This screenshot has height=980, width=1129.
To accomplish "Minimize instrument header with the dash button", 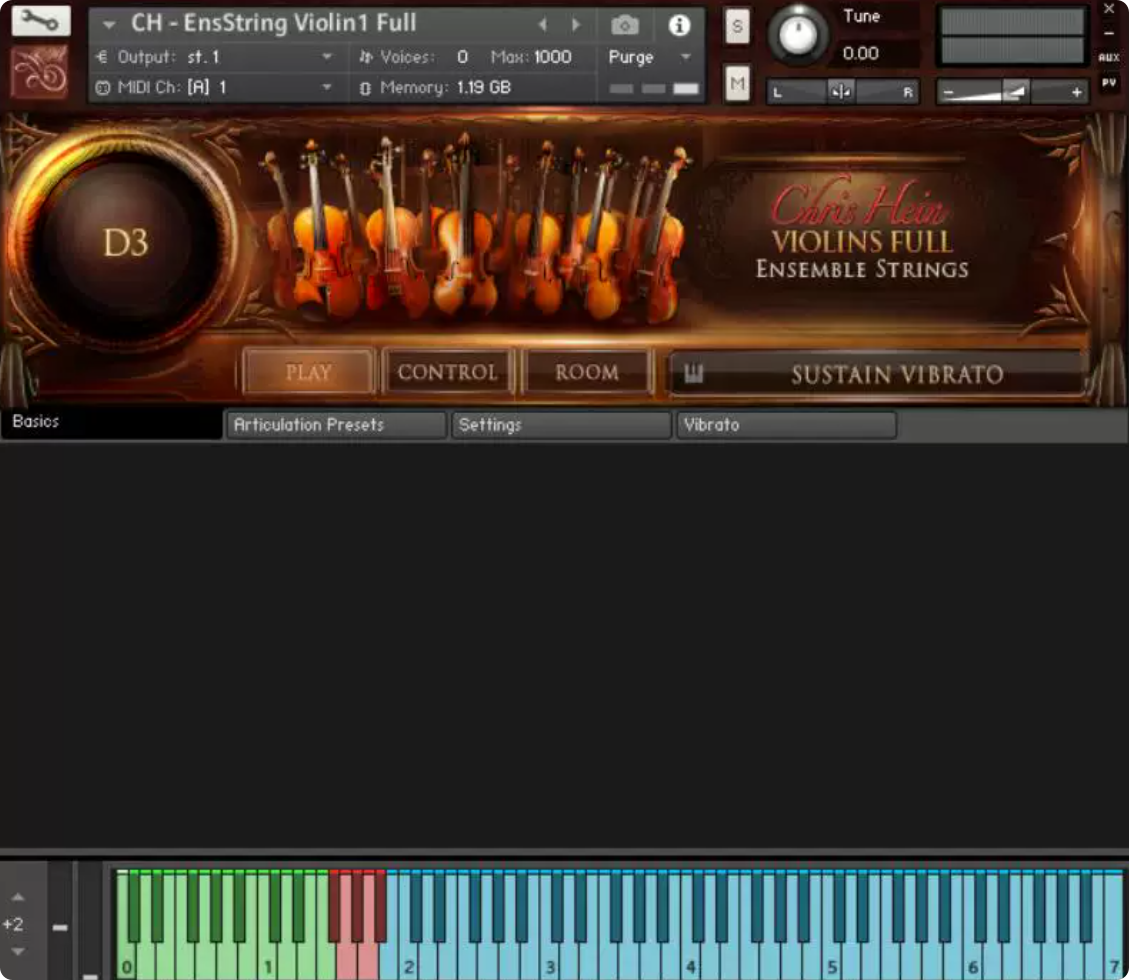I will [x=1109, y=33].
